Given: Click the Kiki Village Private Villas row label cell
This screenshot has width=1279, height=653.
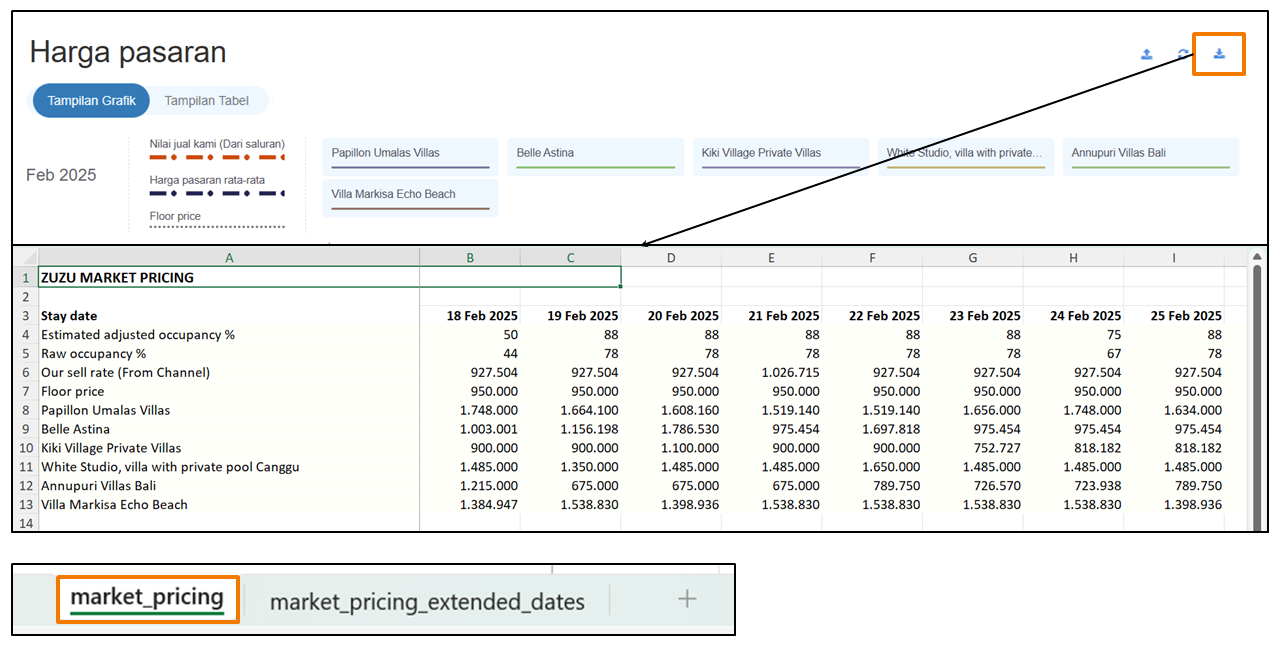Looking at the screenshot, I should click(x=229, y=448).
